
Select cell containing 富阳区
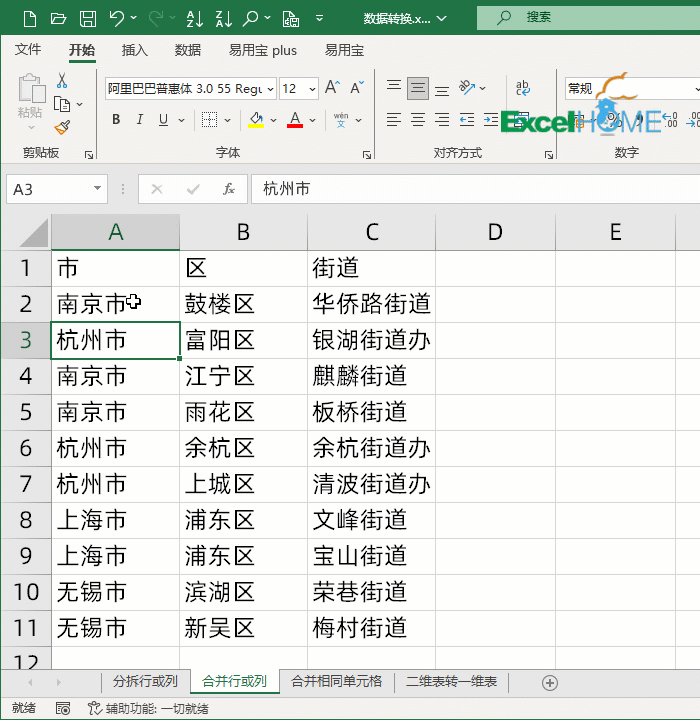[243, 340]
